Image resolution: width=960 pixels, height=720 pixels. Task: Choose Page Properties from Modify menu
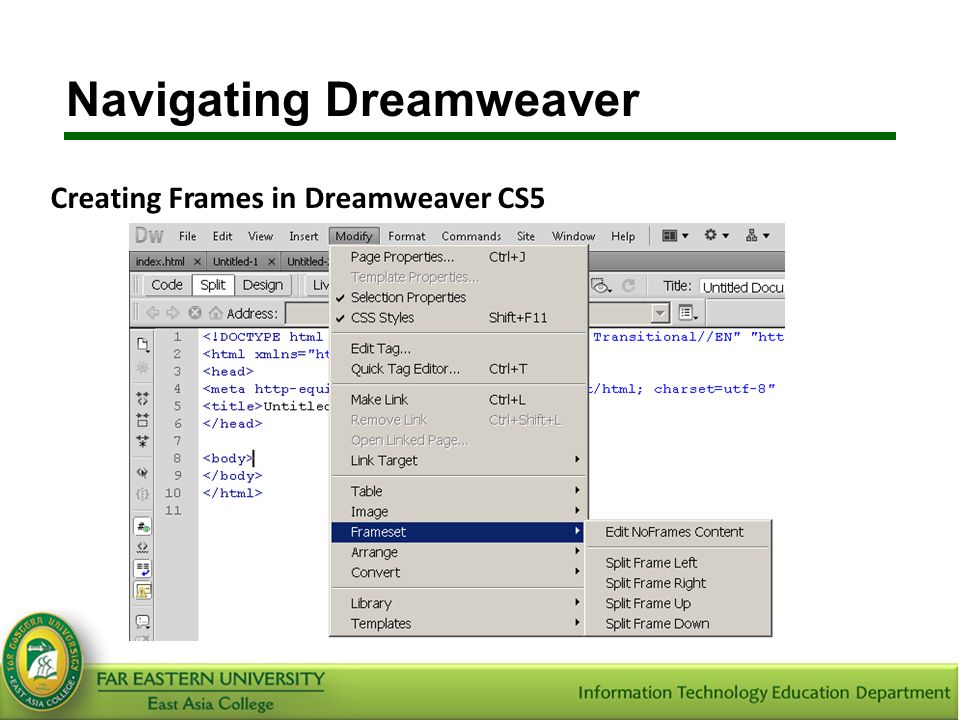click(x=459, y=257)
